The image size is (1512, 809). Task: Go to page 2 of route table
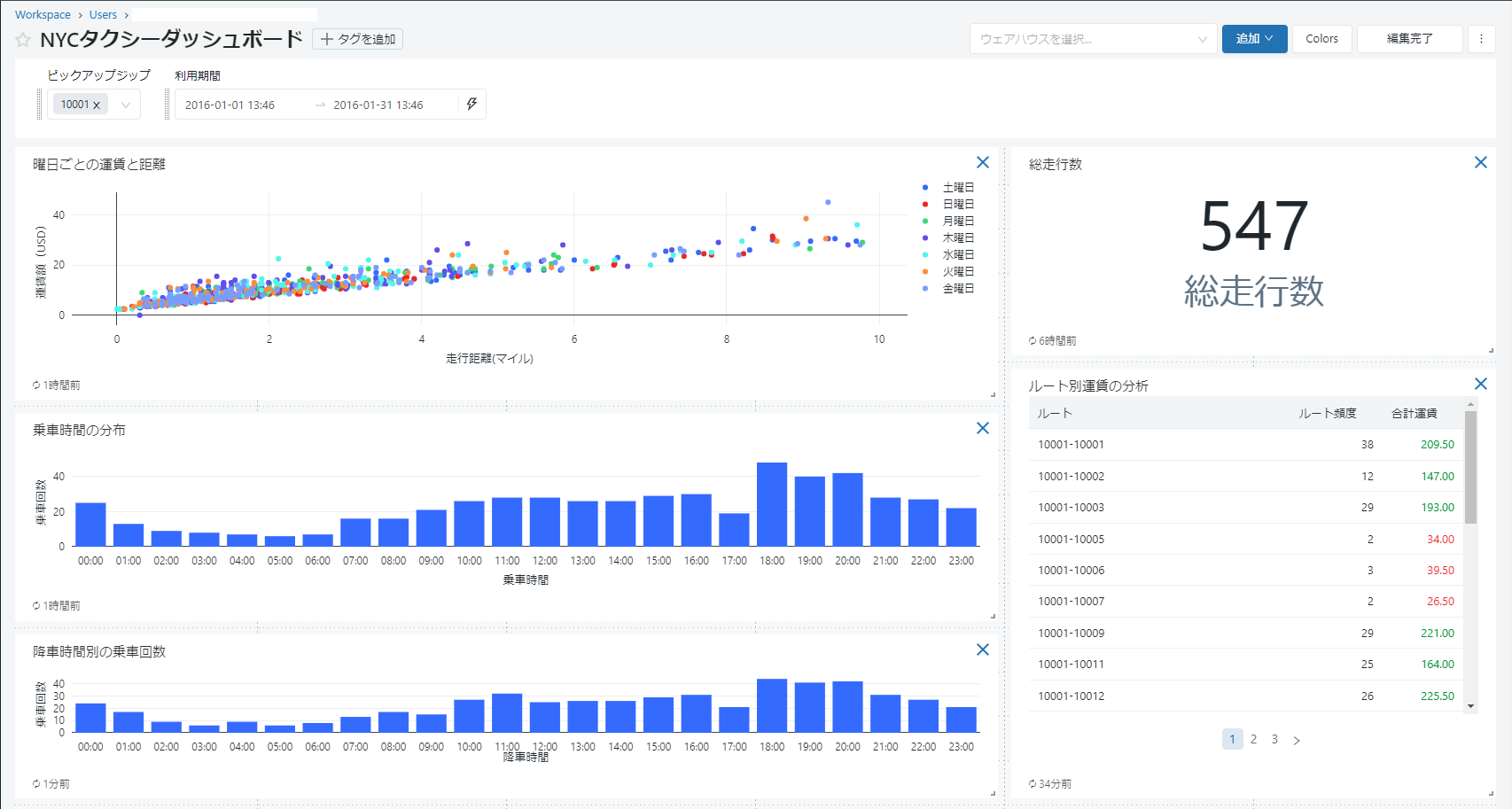(1253, 739)
